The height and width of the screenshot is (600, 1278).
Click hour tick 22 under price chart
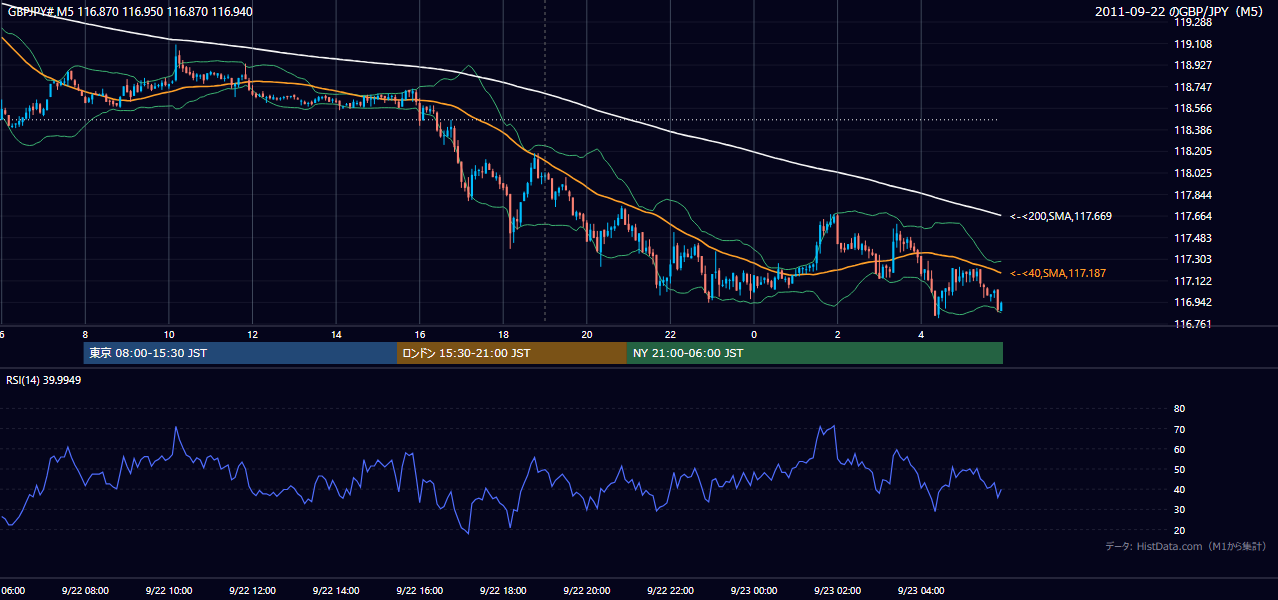(670, 334)
